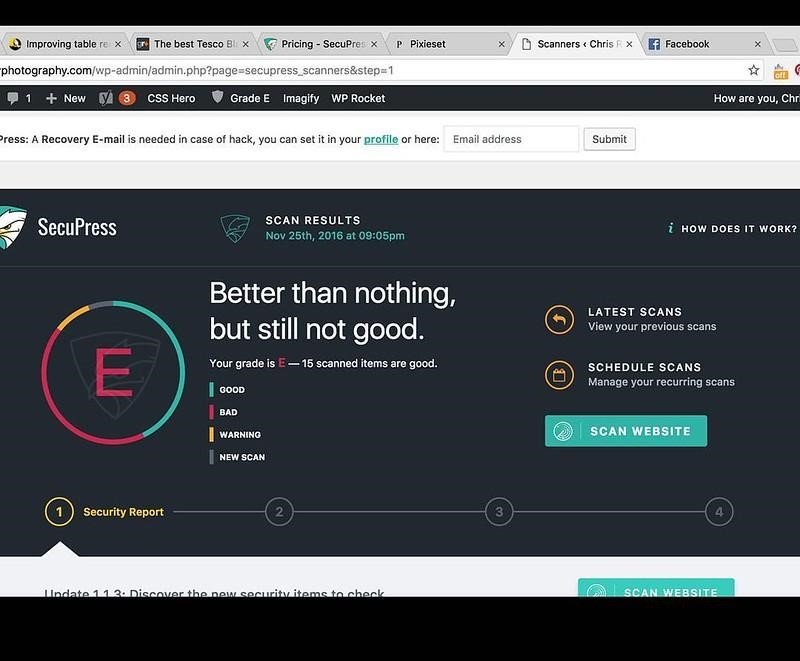
Task: Click the scan results shield icon
Action: (235, 228)
